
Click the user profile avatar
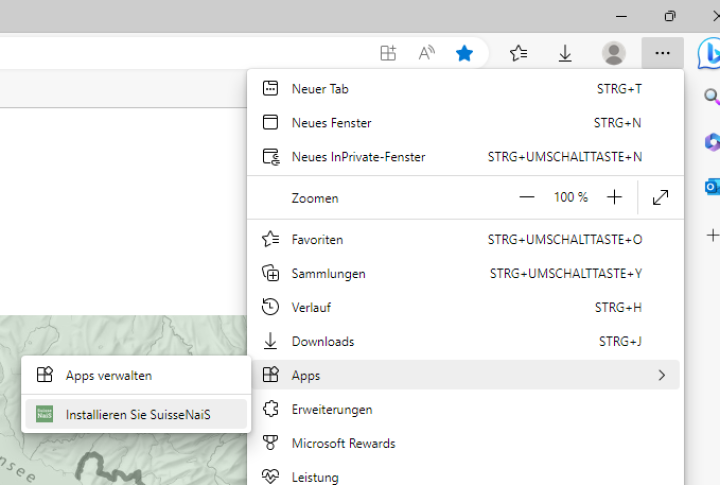pyautogui.click(x=614, y=53)
